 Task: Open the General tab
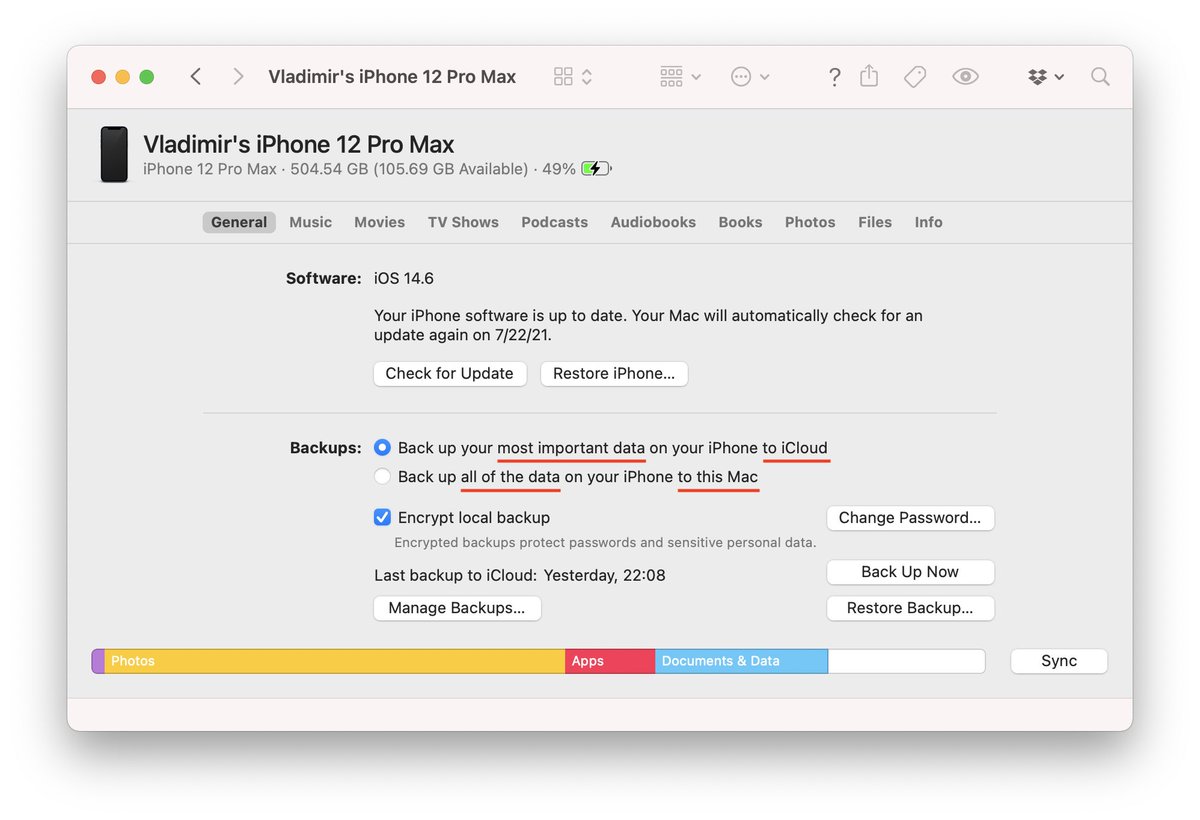point(239,222)
